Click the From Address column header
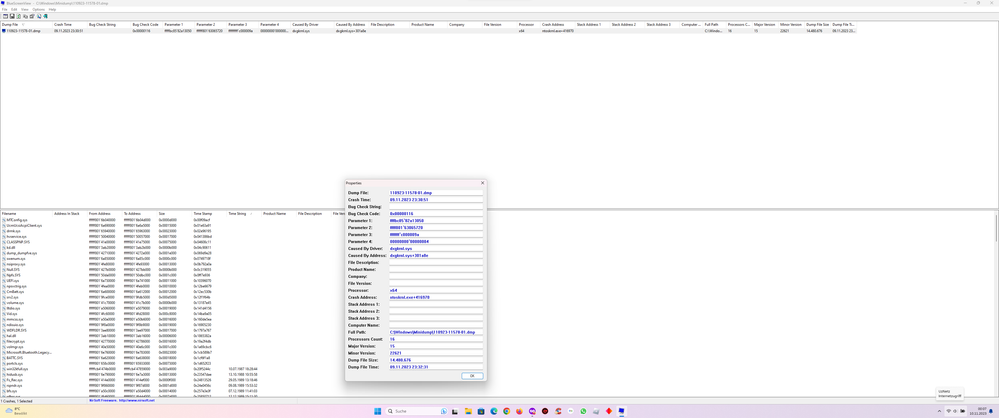 pos(104,213)
